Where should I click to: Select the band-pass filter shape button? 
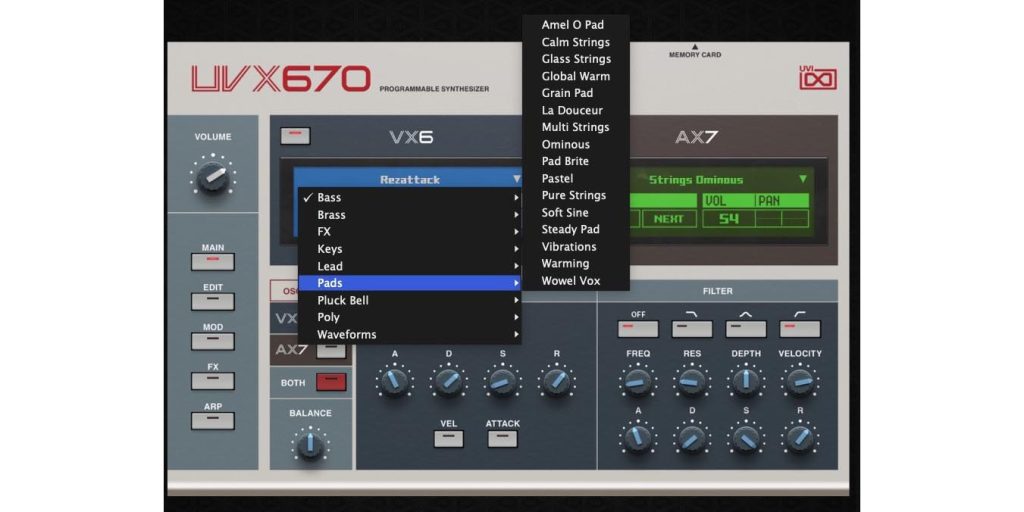point(745,328)
